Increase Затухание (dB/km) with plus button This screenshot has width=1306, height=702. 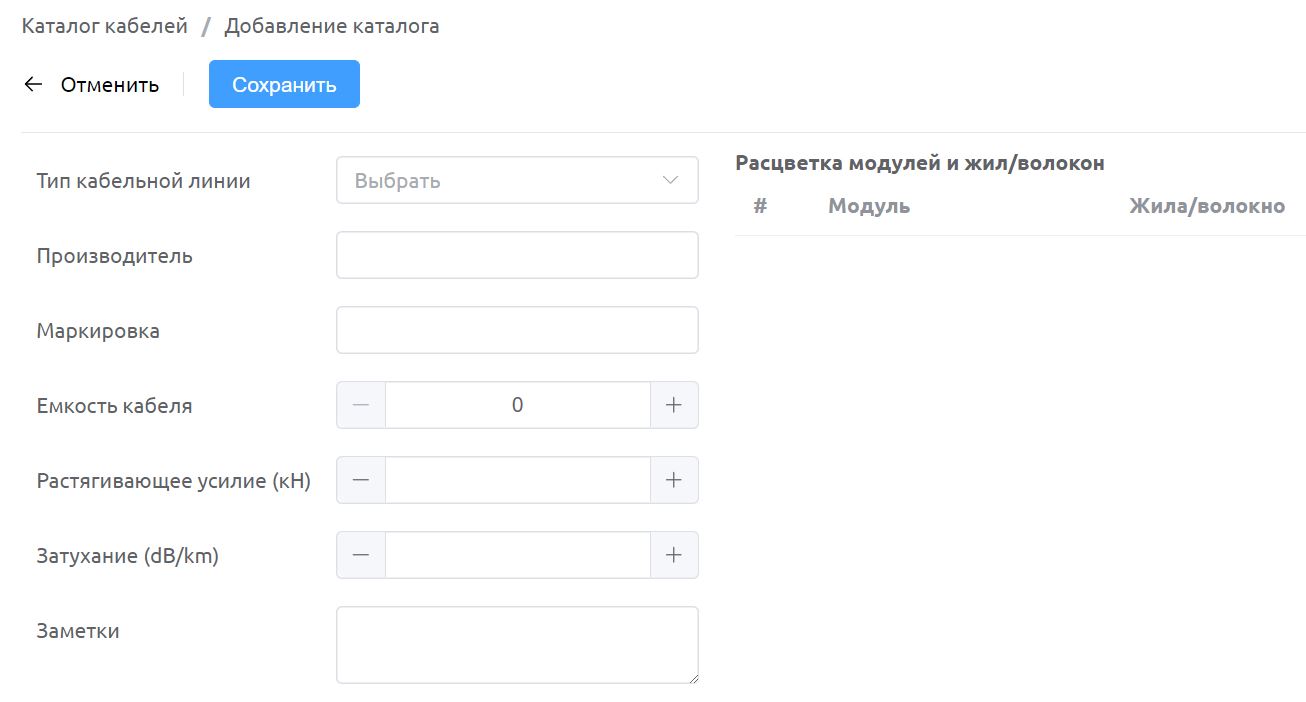[x=674, y=555]
